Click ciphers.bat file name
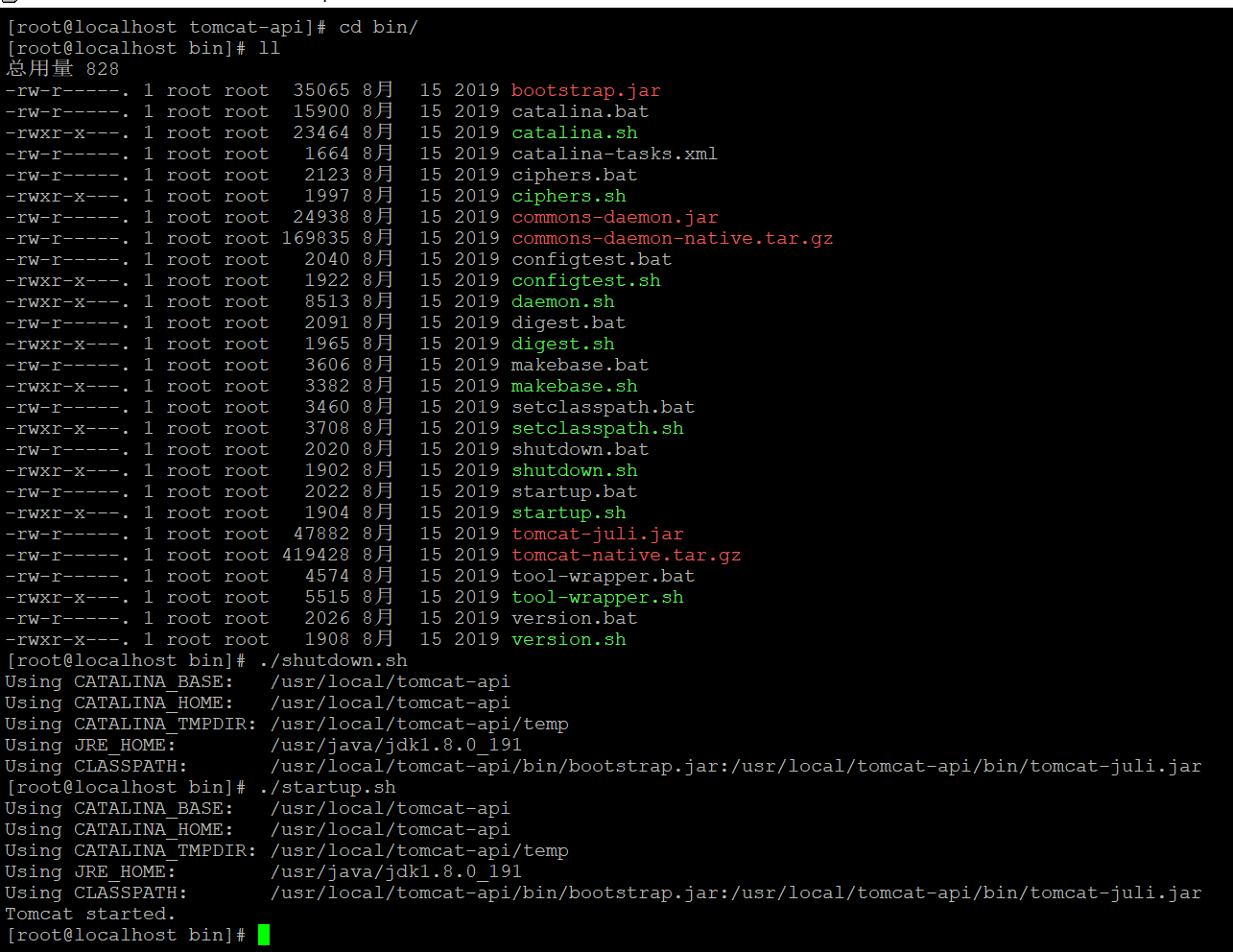This screenshot has width=1233, height=952. click(x=574, y=175)
